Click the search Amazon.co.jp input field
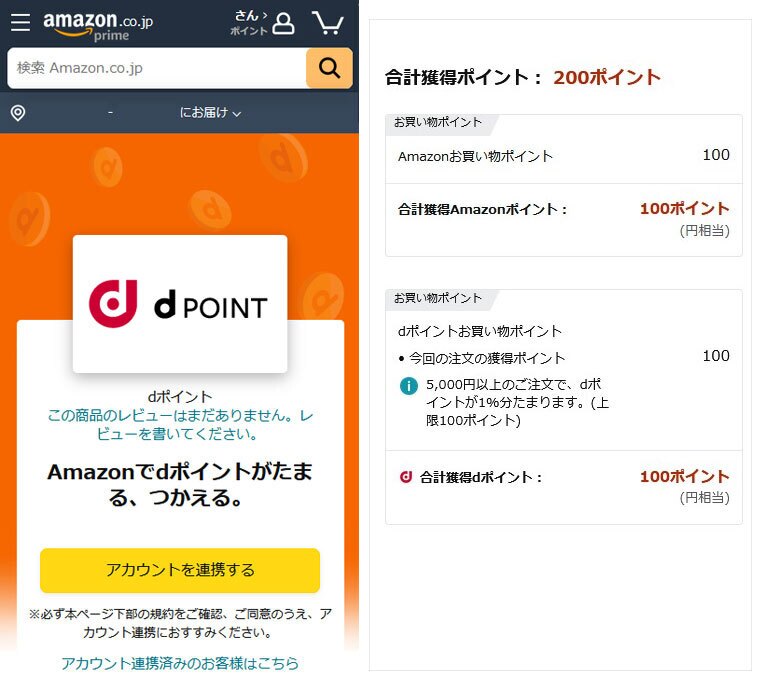The height and width of the screenshot is (686, 765). pyautogui.click(x=157, y=68)
